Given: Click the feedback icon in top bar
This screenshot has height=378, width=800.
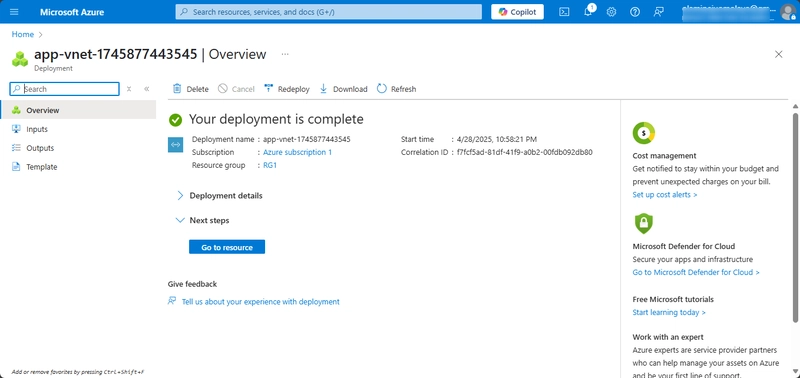Looking at the screenshot, I should click(x=658, y=12).
